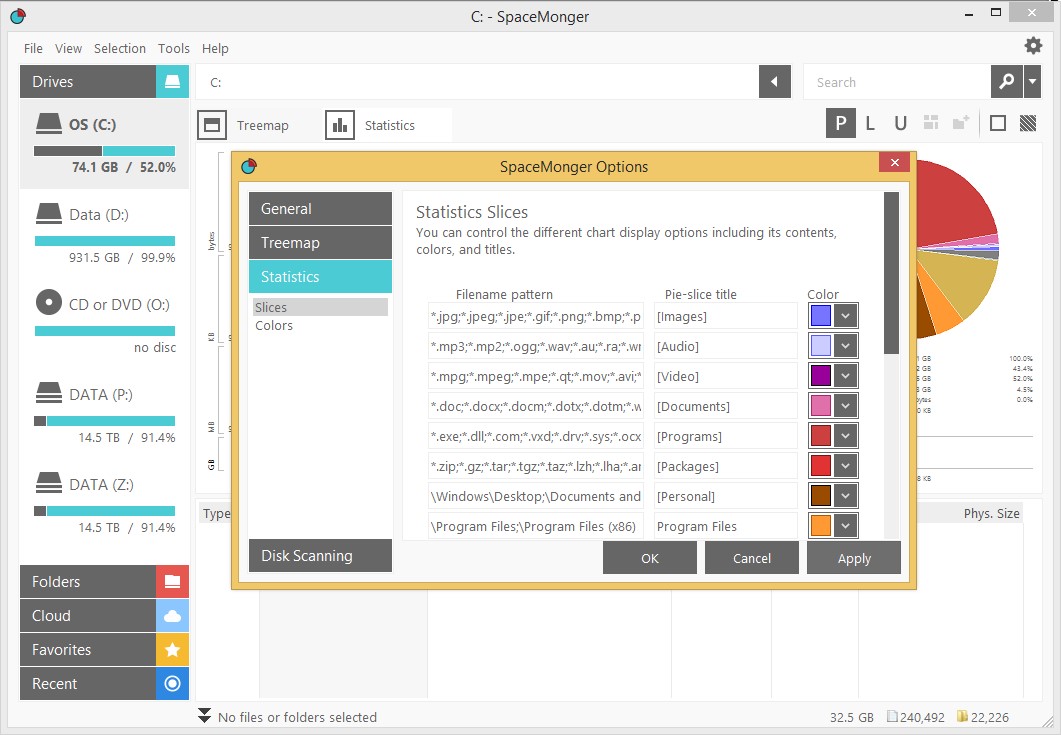Viewport: 1061px width, 735px height.
Task: Click the orange Program Files color swatch
Action: (x=821, y=526)
